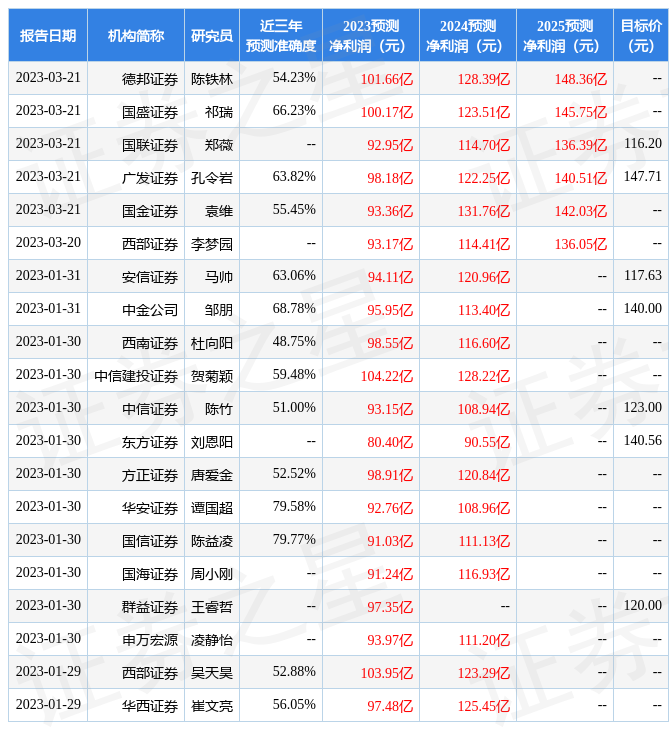Viewport: 669px width, 730px height.
Task: Click the 101.66亿 profit forecast
Action: (387, 79)
